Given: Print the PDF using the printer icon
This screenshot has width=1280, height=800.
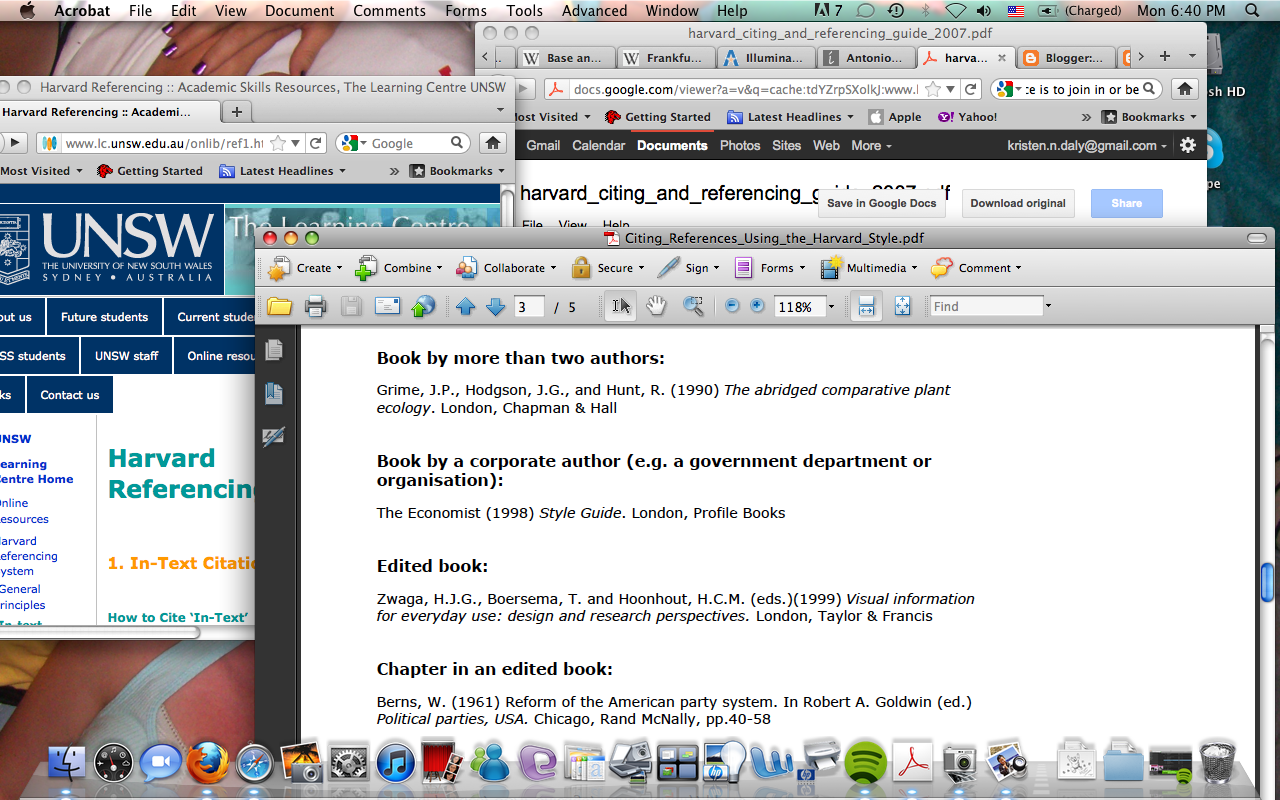Looking at the screenshot, I should [315, 307].
